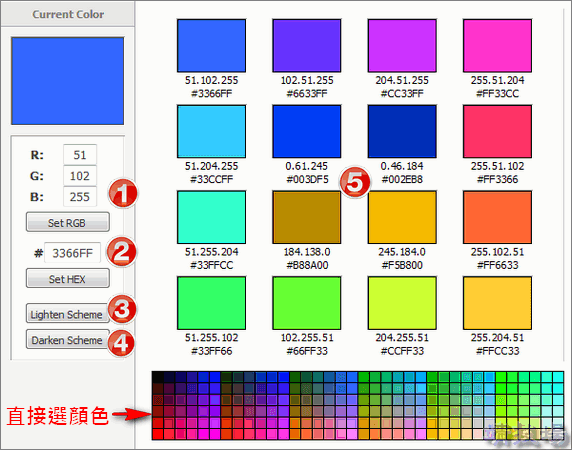Screen dimensions: 572x450
Task: Select the #3366FF blue swatch
Action: click(x=212, y=46)
